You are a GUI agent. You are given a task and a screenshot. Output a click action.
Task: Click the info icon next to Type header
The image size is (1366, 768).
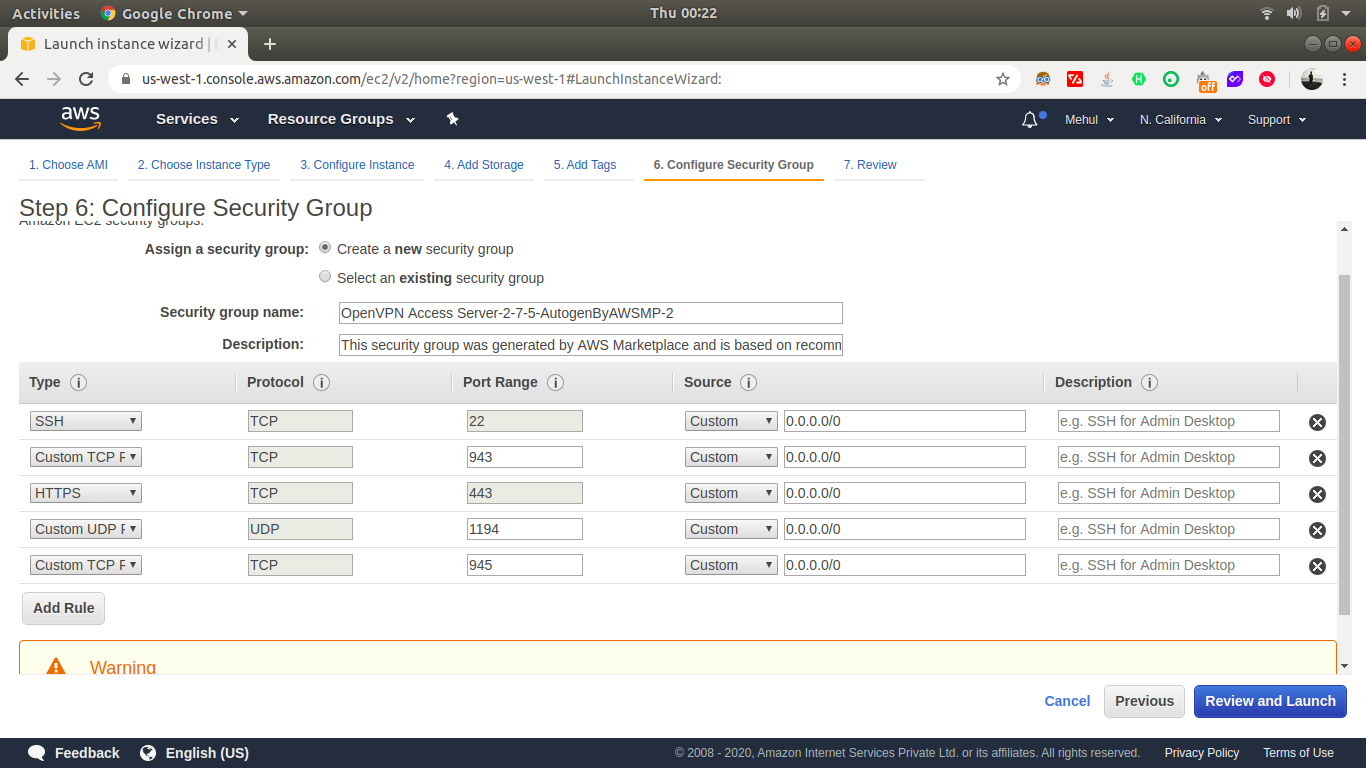click(x=78, y=383)
